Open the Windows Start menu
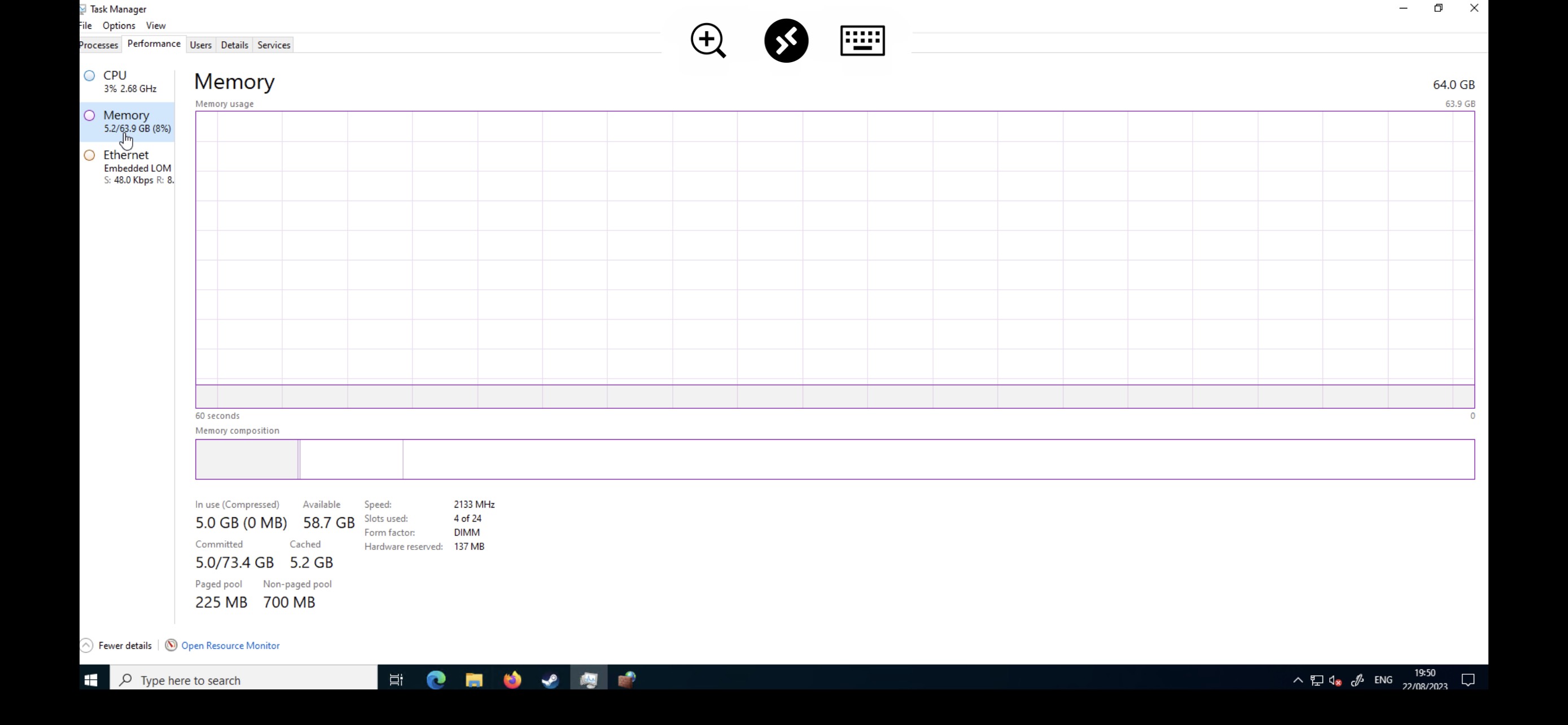This screenshot has width=1568, height=725. 91,680
